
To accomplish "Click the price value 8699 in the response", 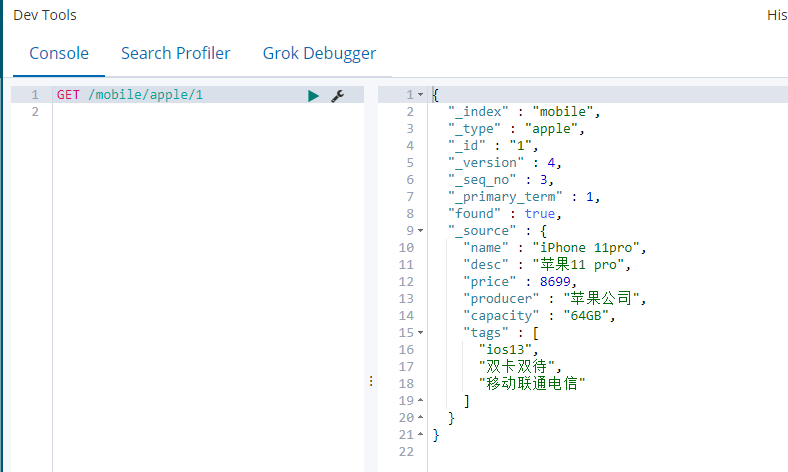I will pos(555,281).
